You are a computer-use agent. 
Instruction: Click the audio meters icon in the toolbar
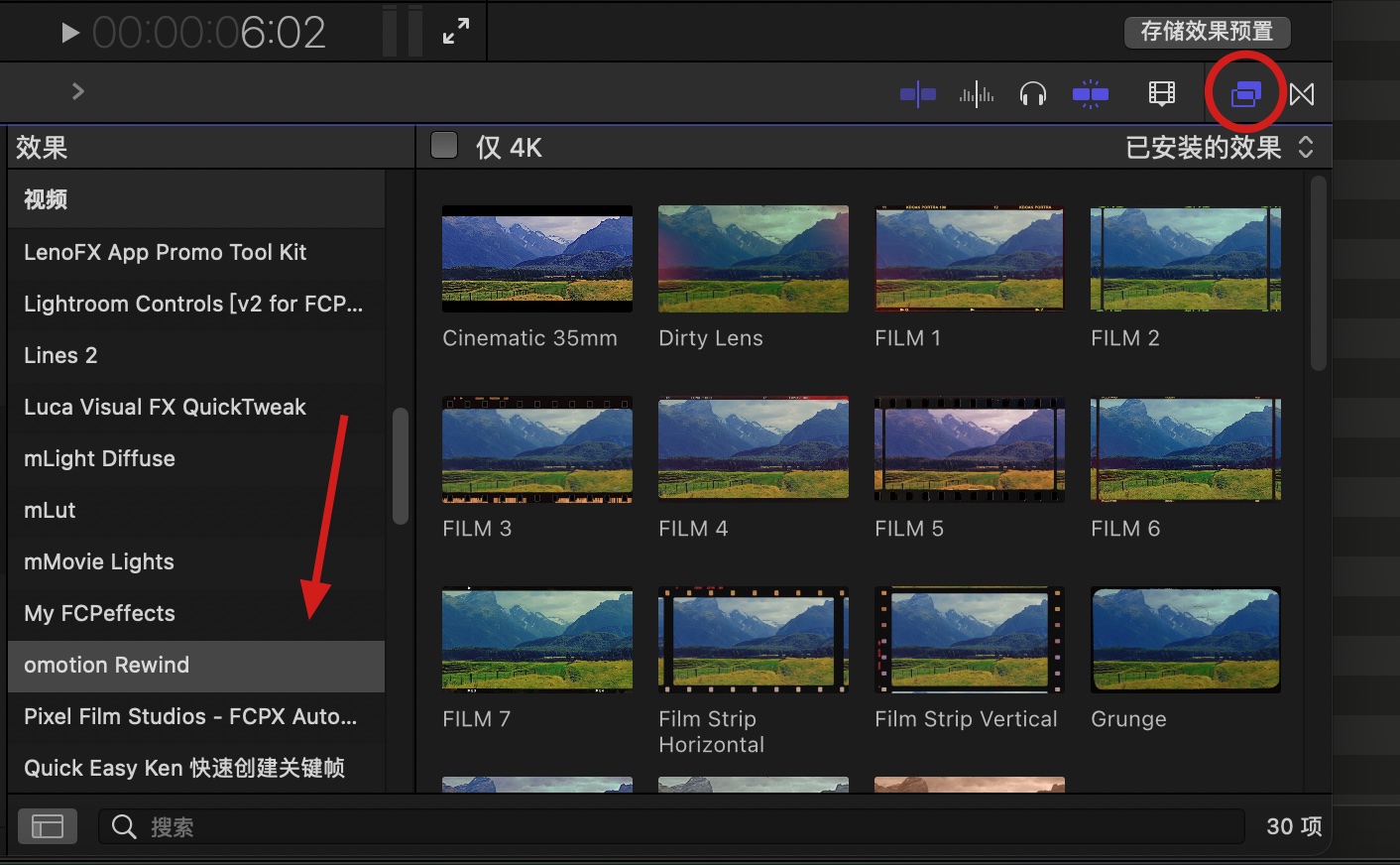click(x=977, y=92)
